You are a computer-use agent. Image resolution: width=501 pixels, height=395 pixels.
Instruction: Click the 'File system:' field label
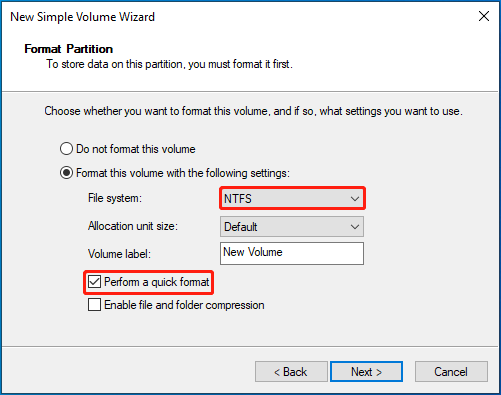click(115, 198)
